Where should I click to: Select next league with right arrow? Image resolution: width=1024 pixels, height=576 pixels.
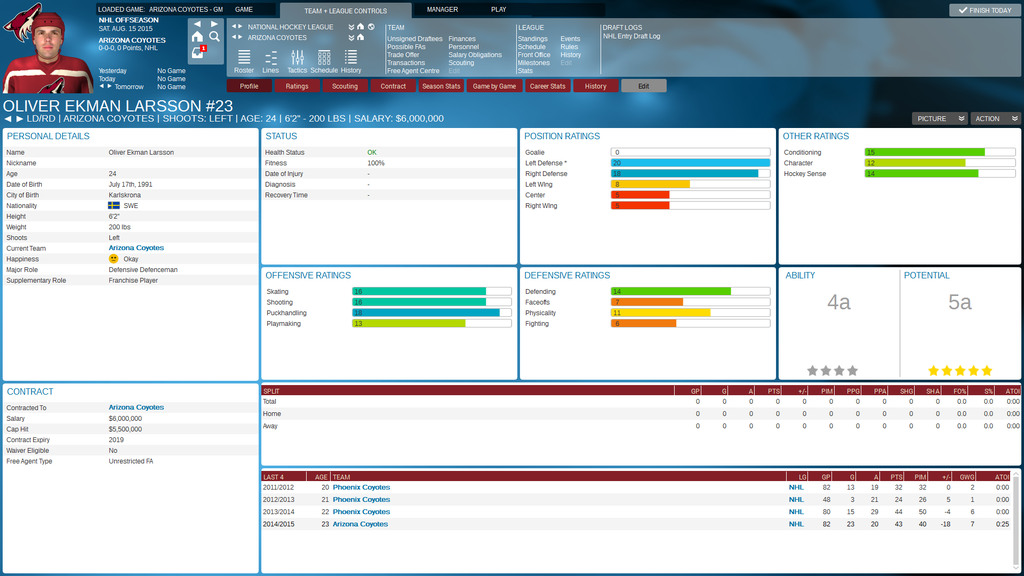pyautogui.click(x=240, y=27)
